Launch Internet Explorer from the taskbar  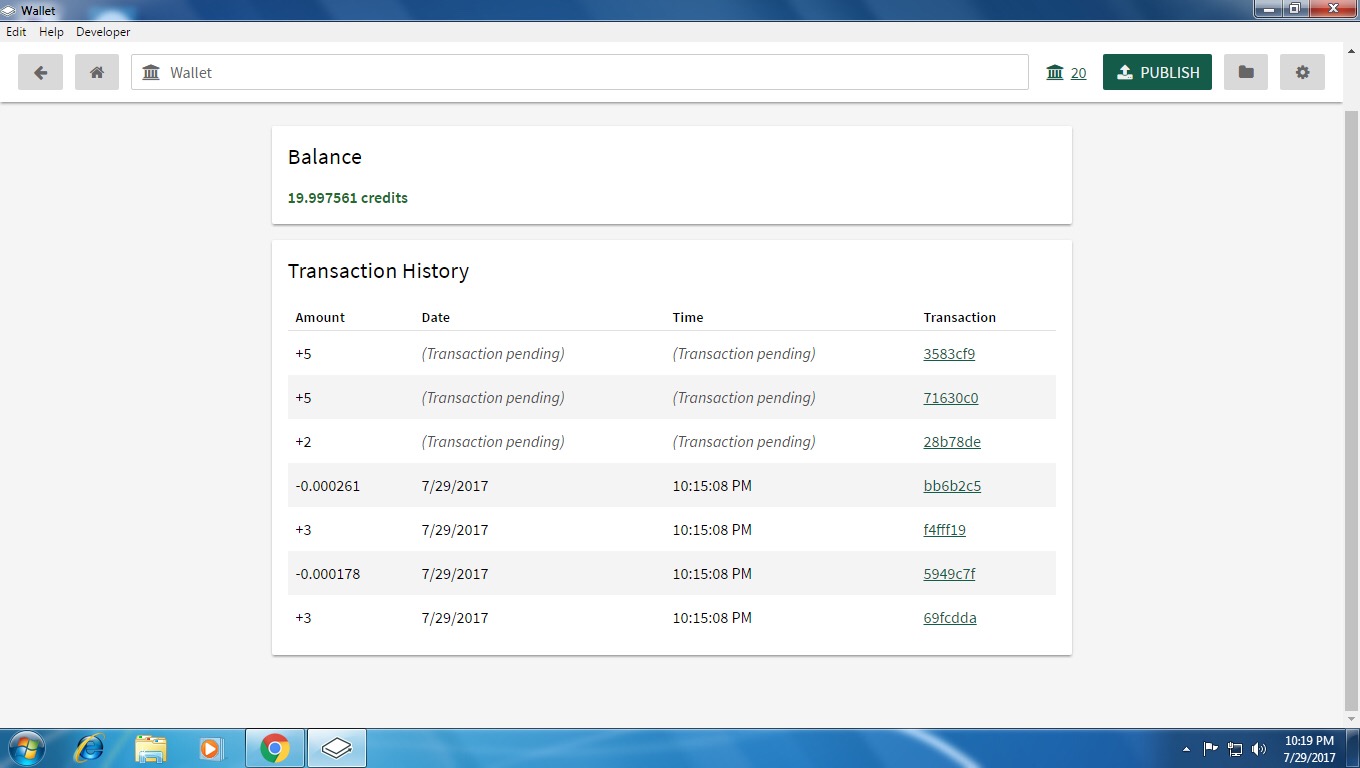[90, 748]
